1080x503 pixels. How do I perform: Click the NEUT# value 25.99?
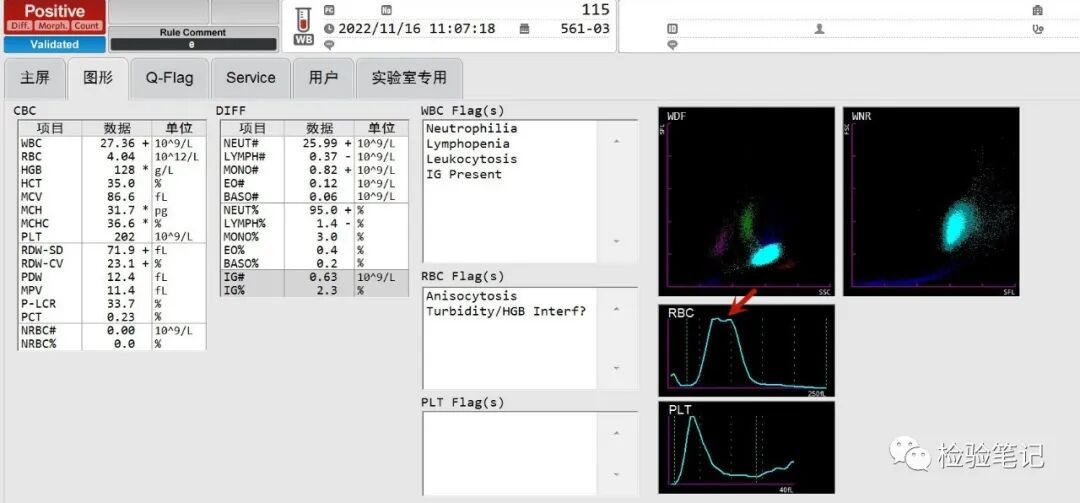coord(320,143)
